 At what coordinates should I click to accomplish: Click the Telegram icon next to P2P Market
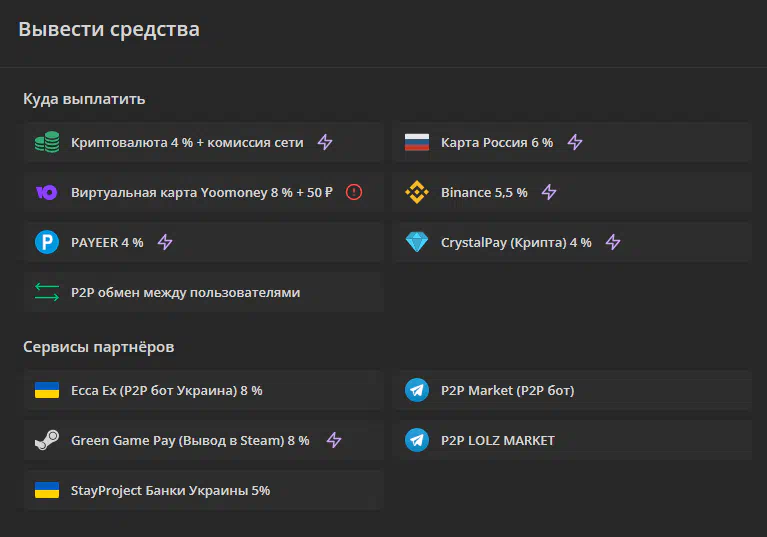tap(417, 390)
